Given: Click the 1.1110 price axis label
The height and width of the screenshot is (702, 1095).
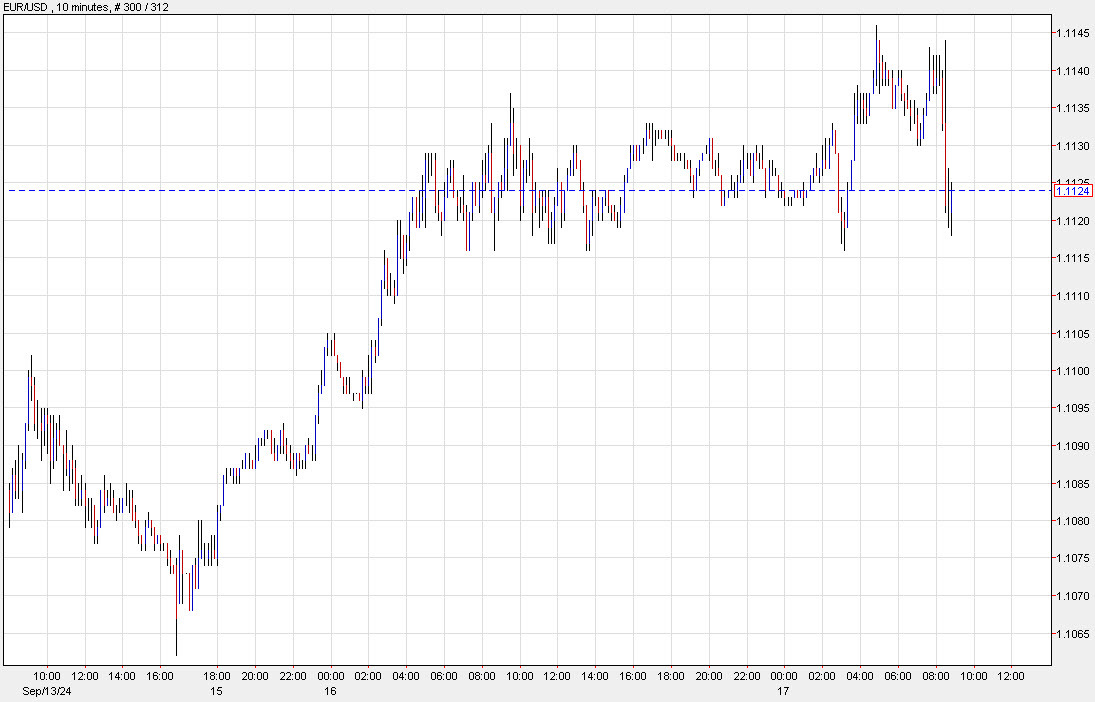Looking at the screenshot, I should pos(1073,296).
